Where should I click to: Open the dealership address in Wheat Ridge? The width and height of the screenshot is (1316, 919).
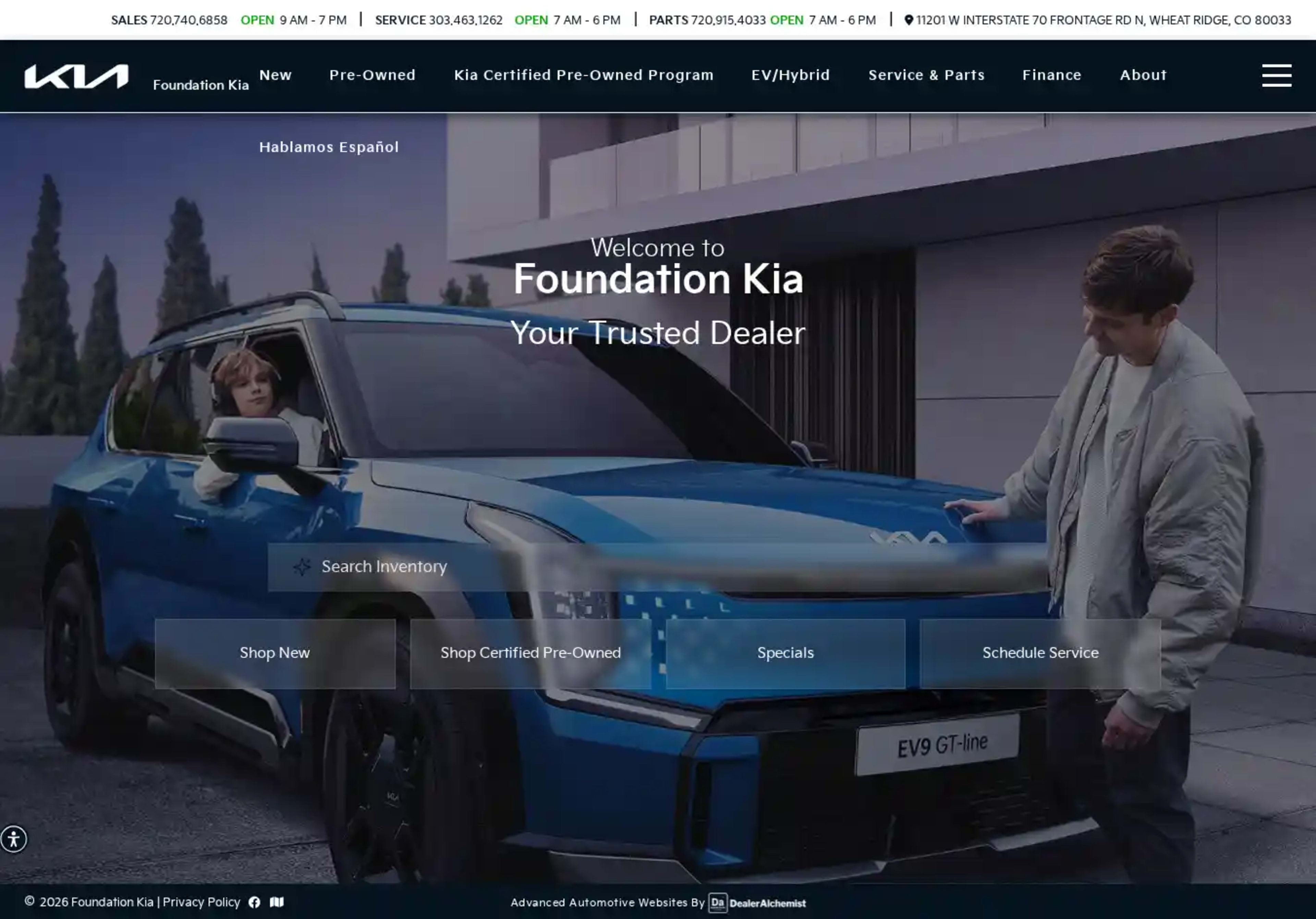[x=1104, y=20]
